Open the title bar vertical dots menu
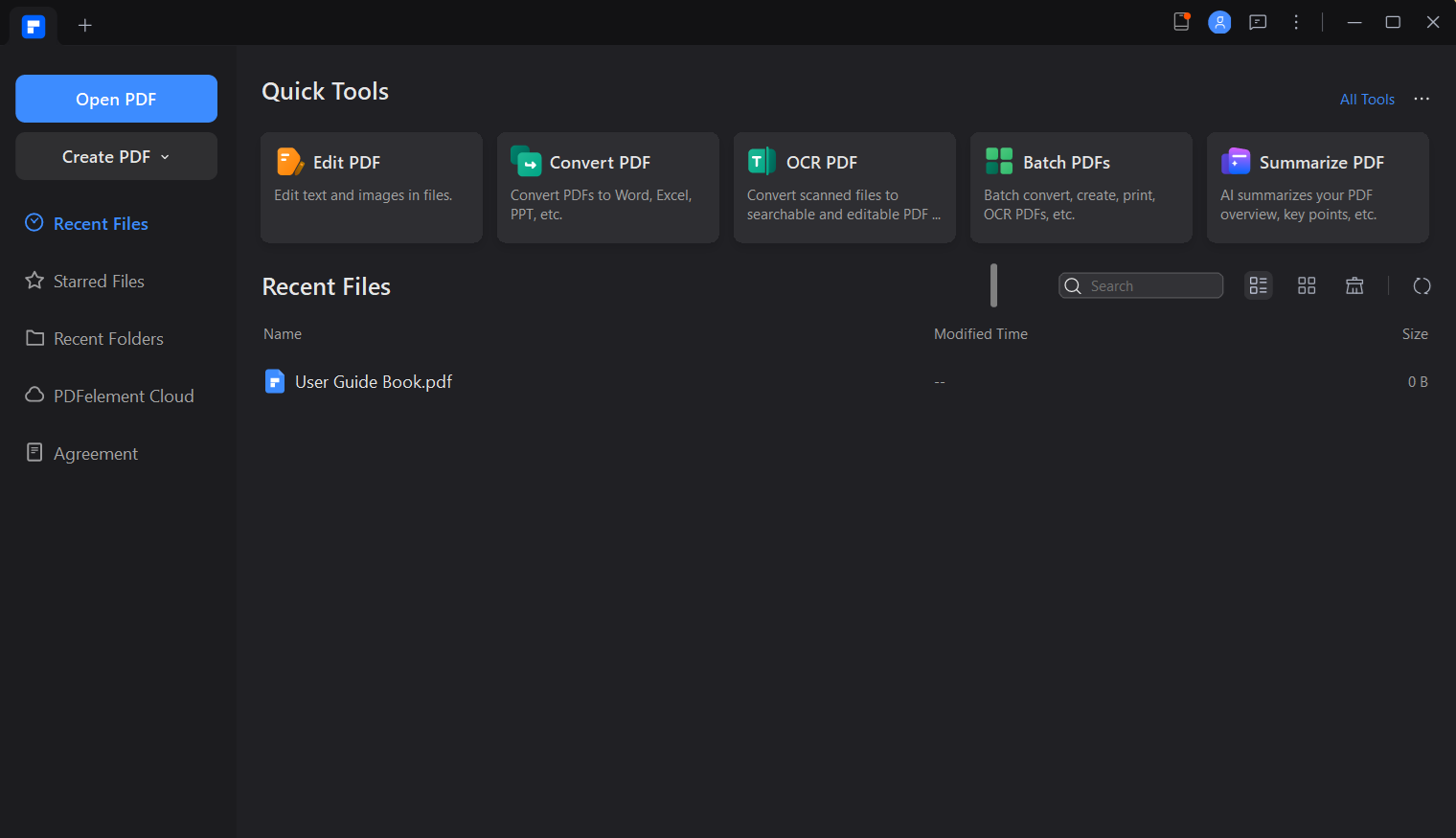The height and width of the screenshot is (838, 1456). 1296,22
